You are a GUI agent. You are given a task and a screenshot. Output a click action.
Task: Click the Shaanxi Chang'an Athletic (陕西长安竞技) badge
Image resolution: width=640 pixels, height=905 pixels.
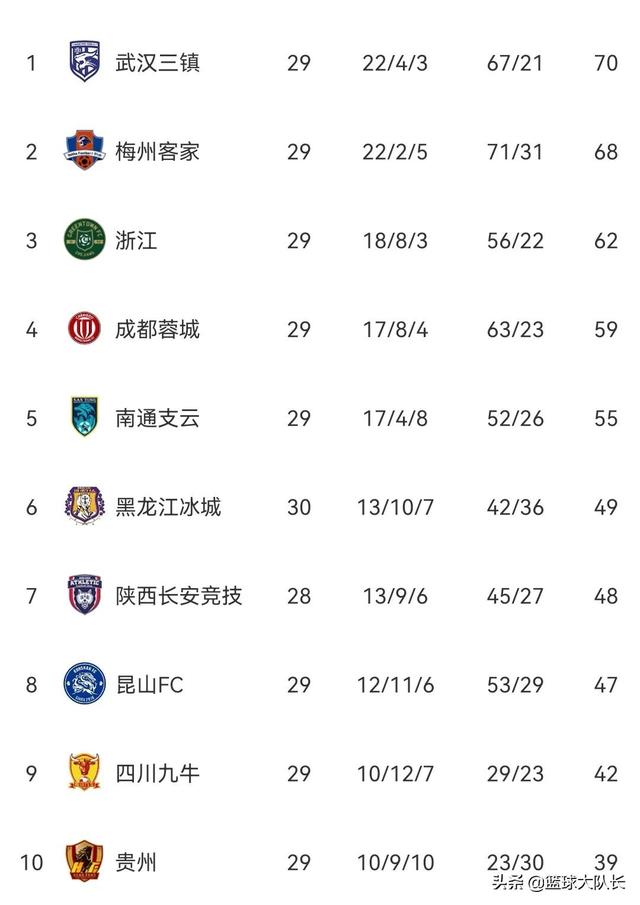point(84,594)
